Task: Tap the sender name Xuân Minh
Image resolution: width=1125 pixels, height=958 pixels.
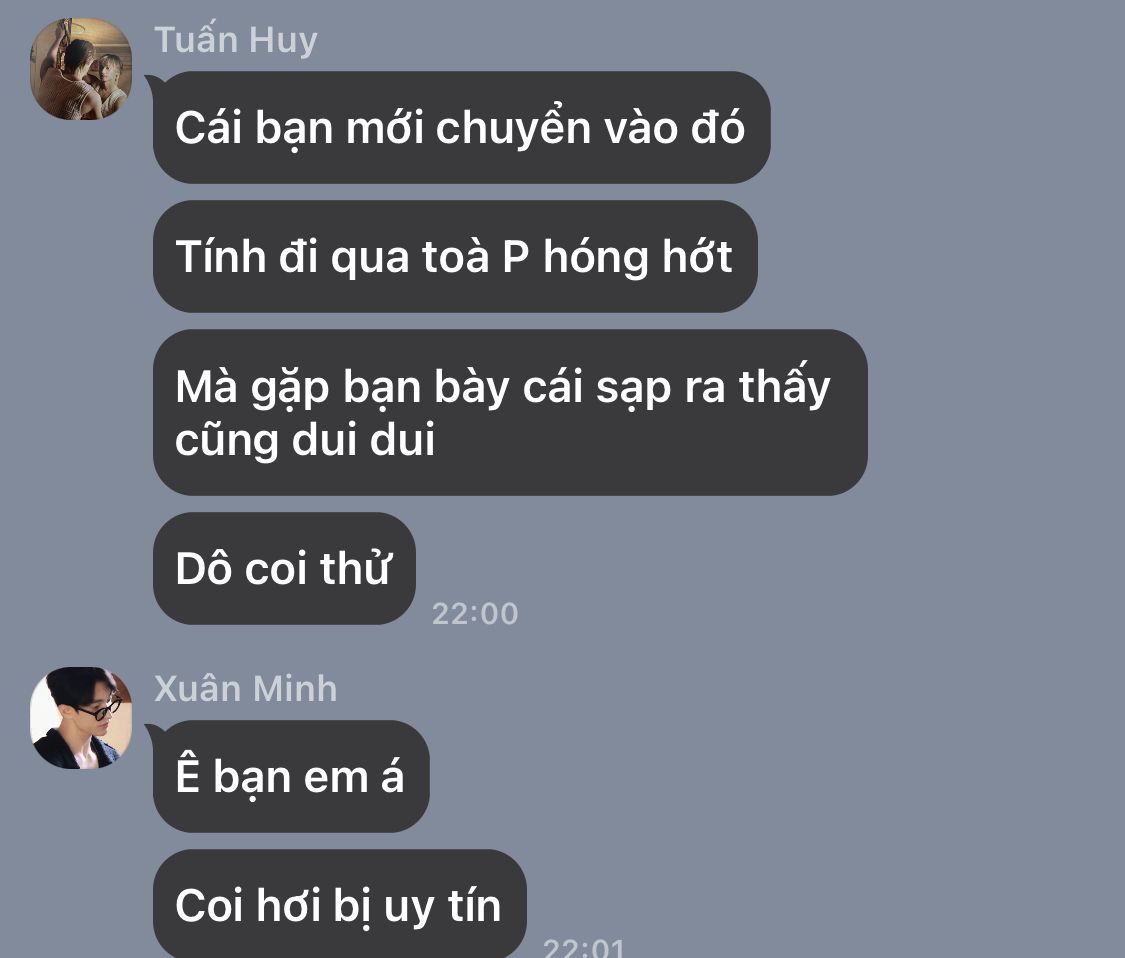Action: 245,688
